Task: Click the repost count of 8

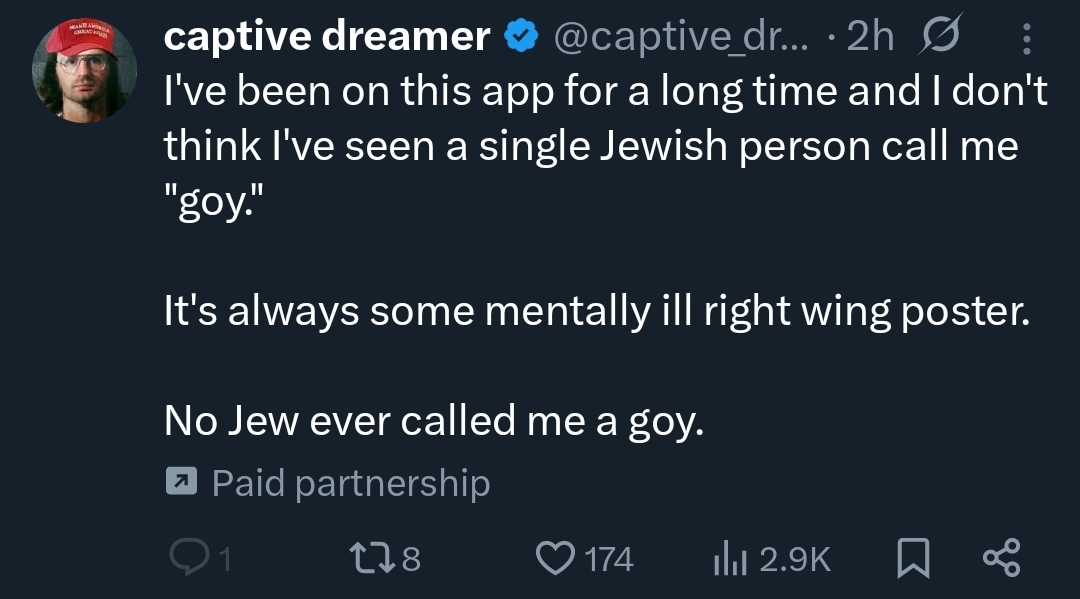Action: [410, 559]
